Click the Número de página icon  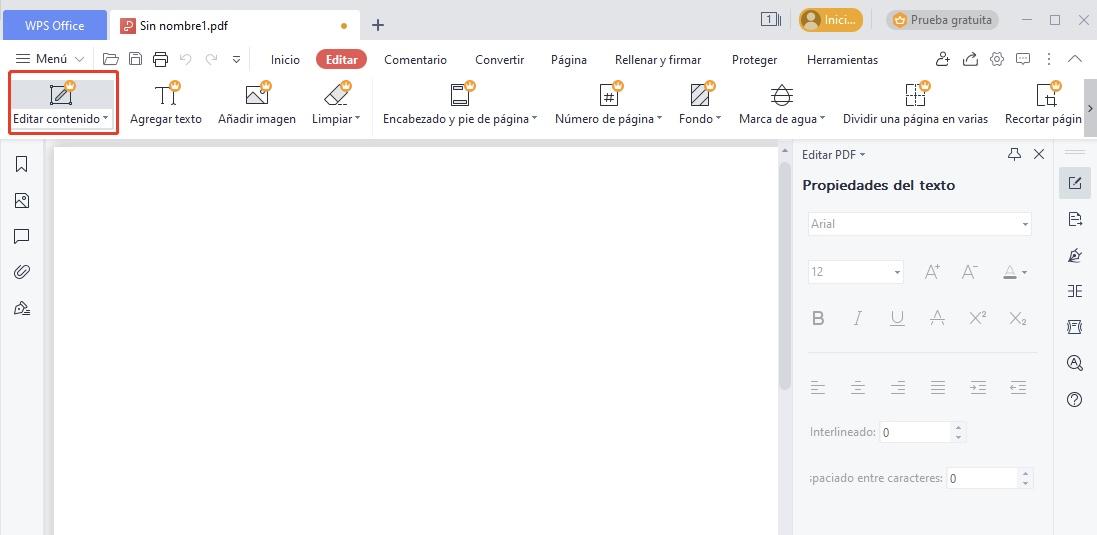click(609, 94)
